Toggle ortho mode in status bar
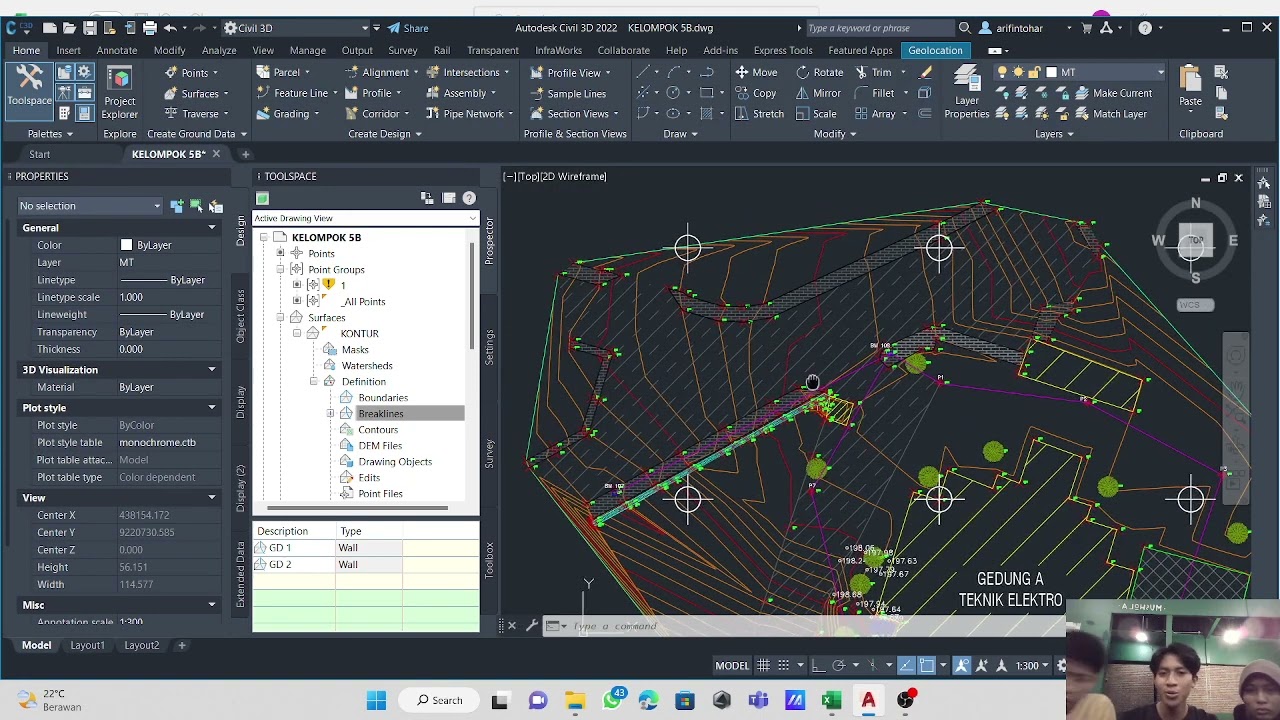This screenshot has height=720, width=1280. click(x=818, y=665)
